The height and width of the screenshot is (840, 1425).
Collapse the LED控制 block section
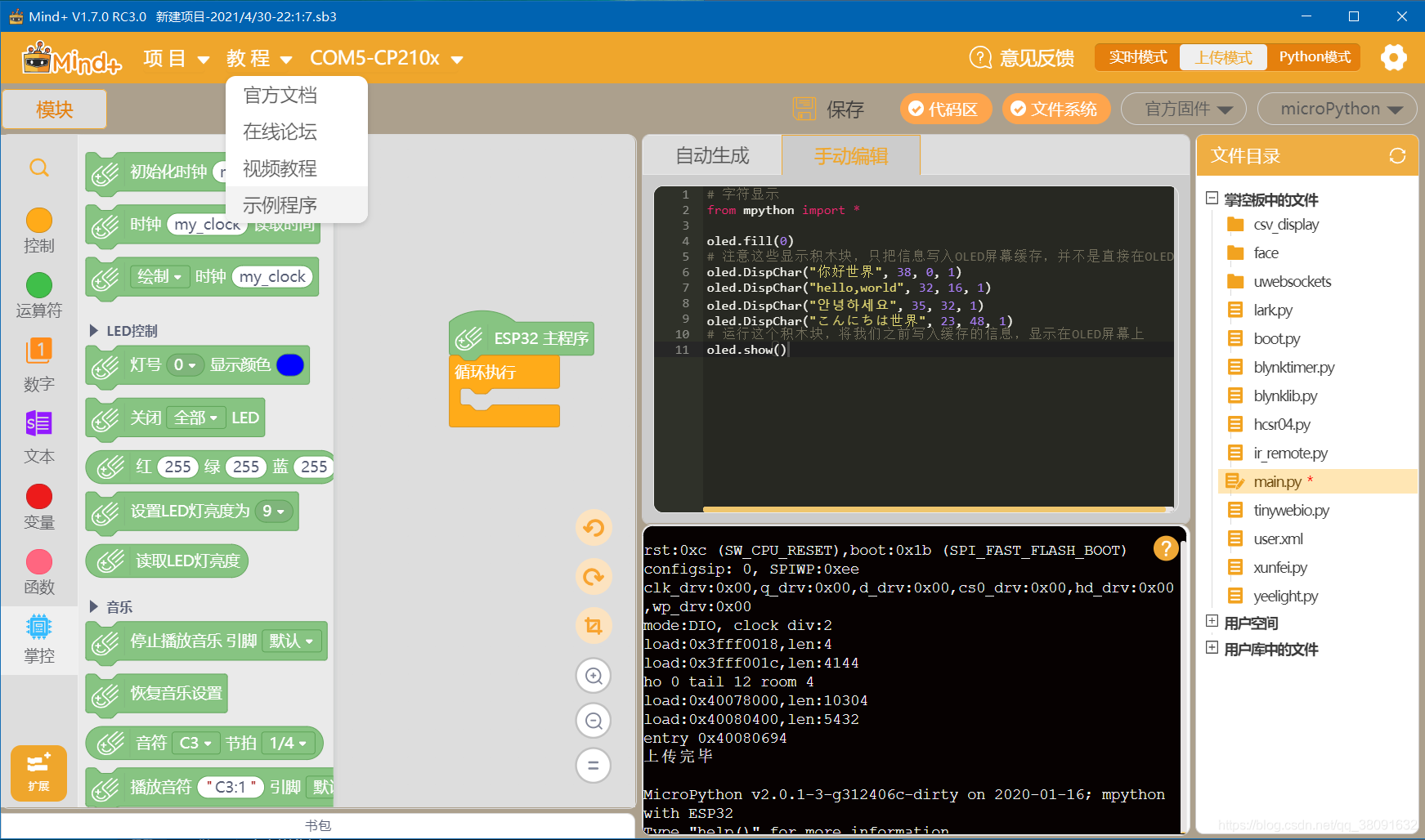(x=93, y=331)
